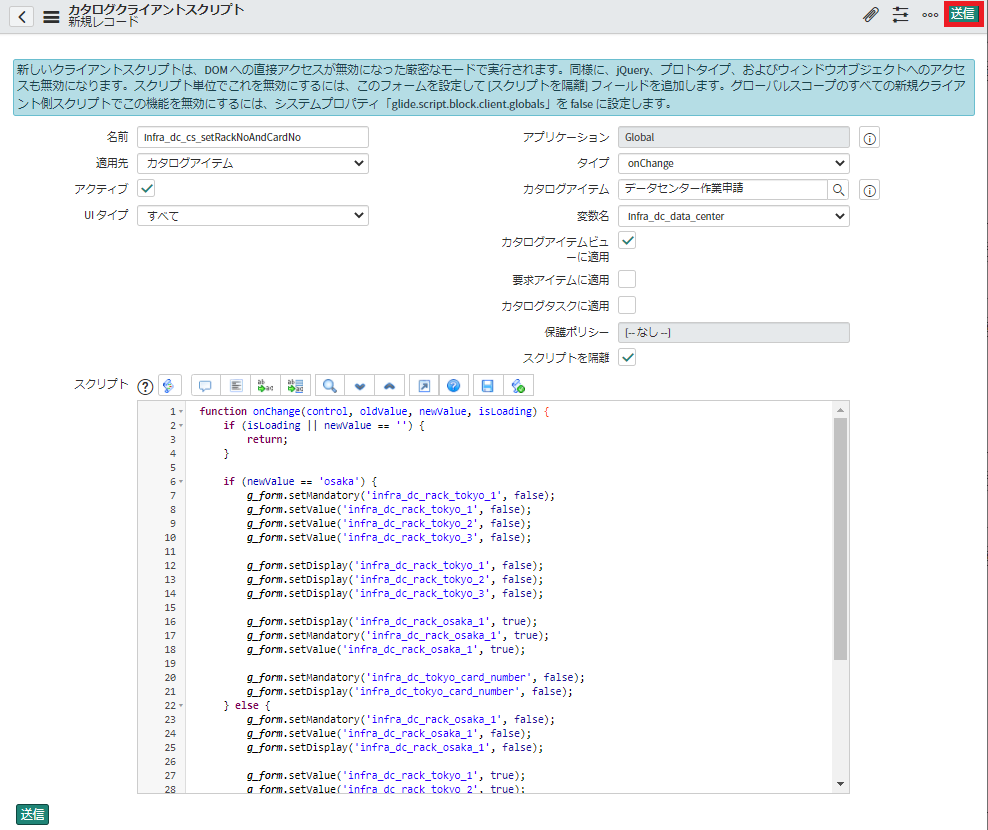Open the form context hamburger menu
Image resolution: width=988 pixels, height=830 pixels.
pyautogui.click(x=51, y=17)
